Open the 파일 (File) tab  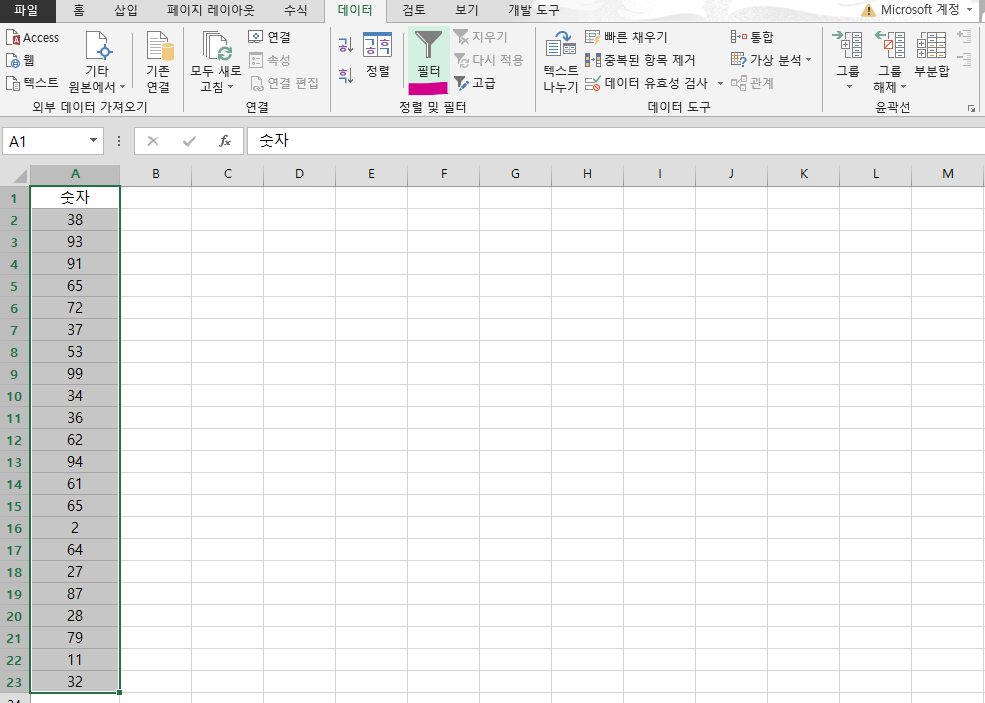click(26, 10)
